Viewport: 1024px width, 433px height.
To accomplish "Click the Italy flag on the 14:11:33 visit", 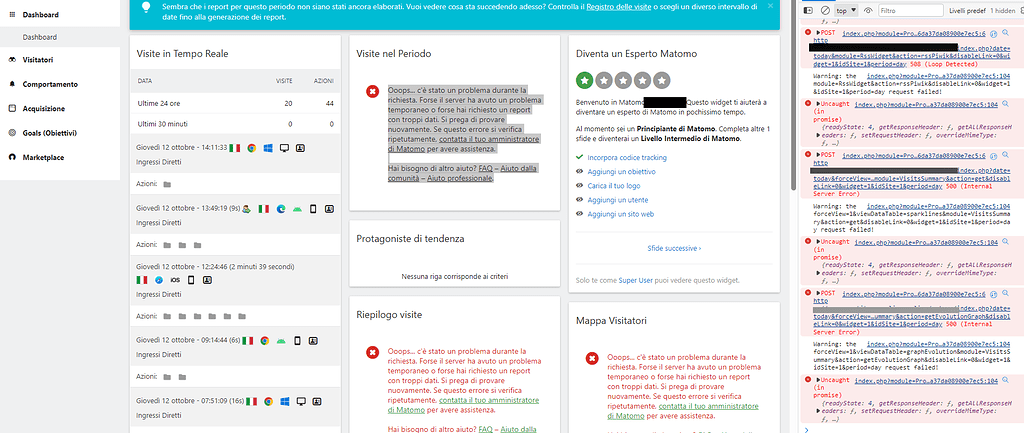I will [x=235, y=148].
